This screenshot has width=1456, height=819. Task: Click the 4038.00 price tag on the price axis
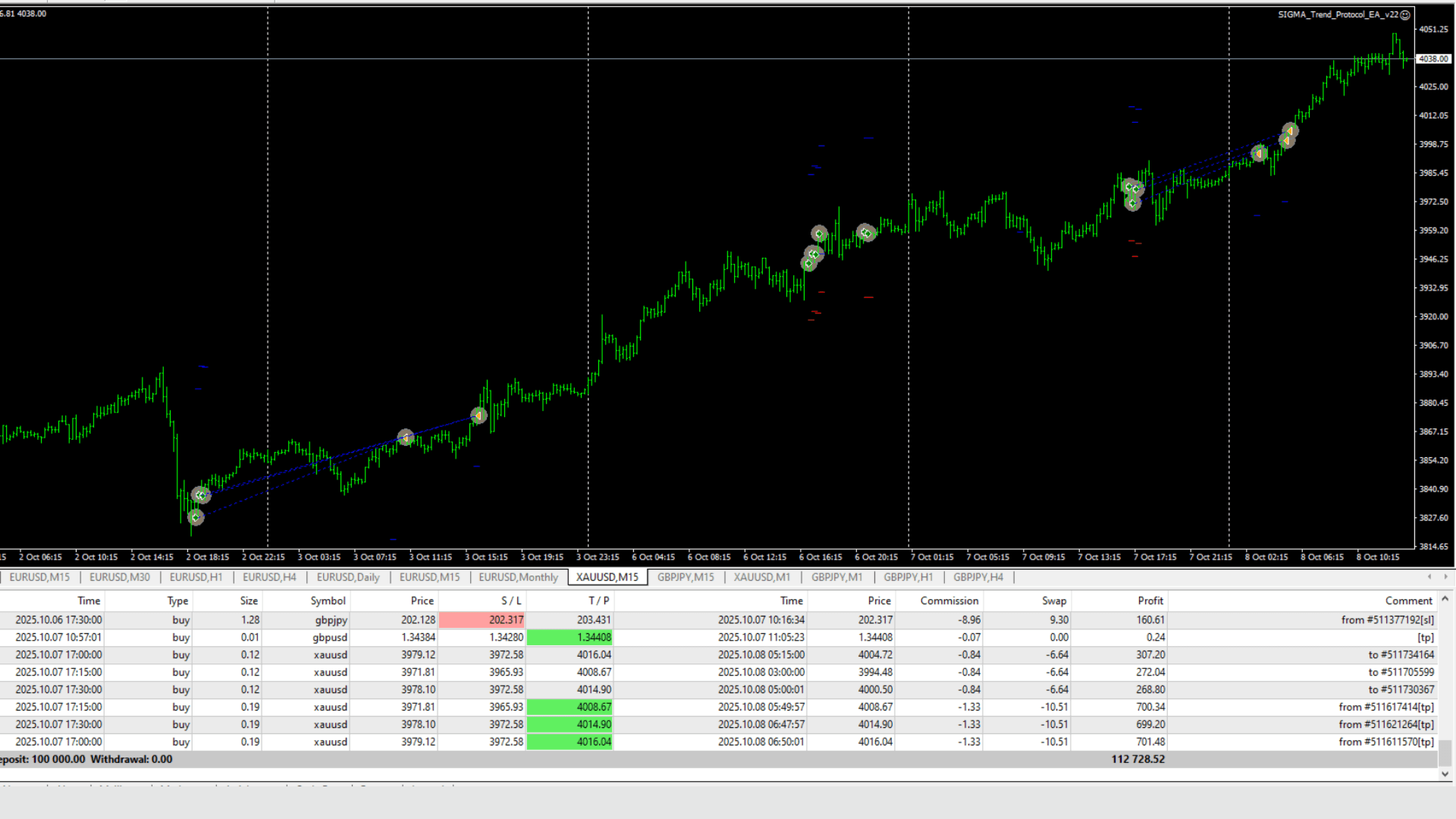click(1432, 58)
